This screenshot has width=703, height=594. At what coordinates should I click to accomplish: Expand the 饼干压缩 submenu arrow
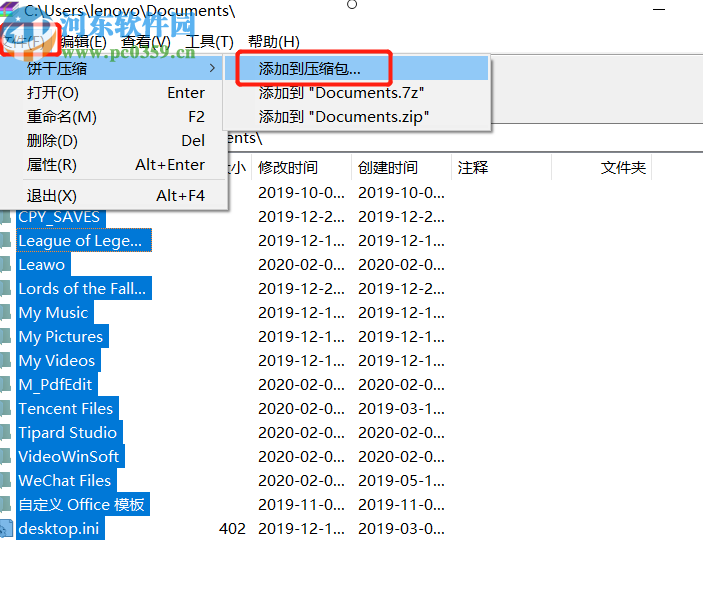213,68
